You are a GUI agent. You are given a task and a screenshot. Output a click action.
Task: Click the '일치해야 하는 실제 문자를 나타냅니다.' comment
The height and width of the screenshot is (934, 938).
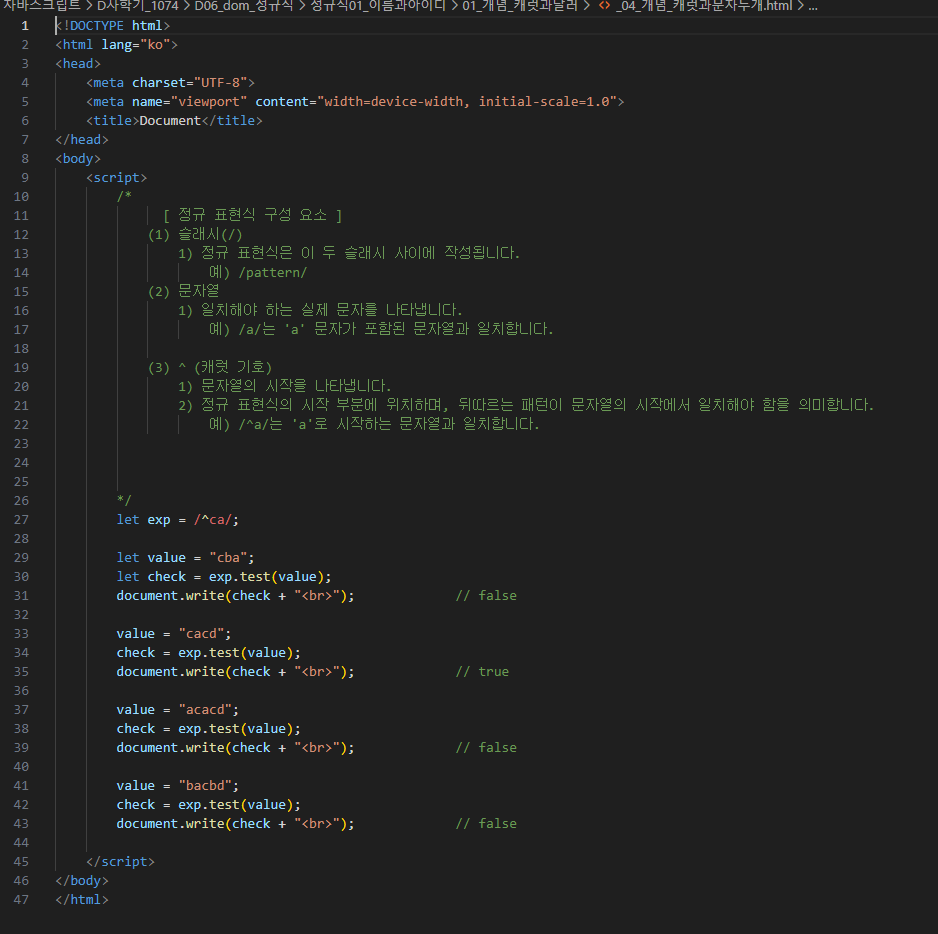[331, 311]
